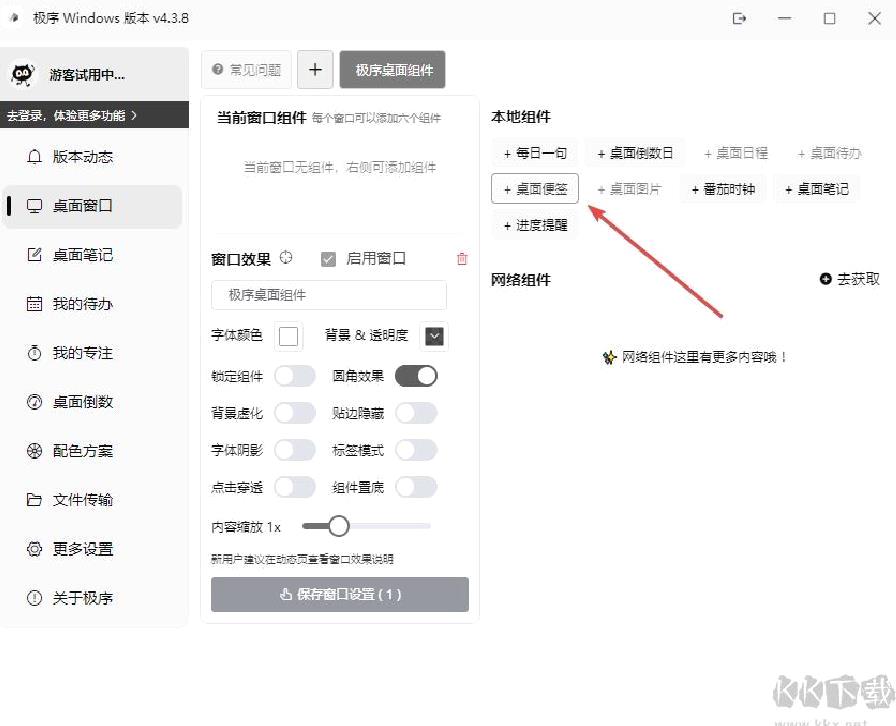The height and width of the screenshot is (726, 896).
Task: Click the 内容缩放 slider handle
Action: pos(338,526)
